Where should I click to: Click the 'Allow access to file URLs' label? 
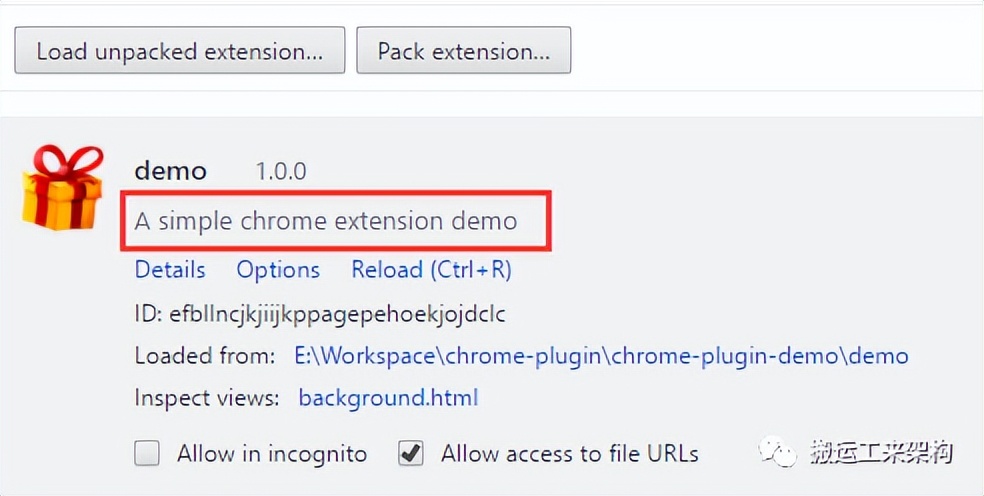click(569, 454)
